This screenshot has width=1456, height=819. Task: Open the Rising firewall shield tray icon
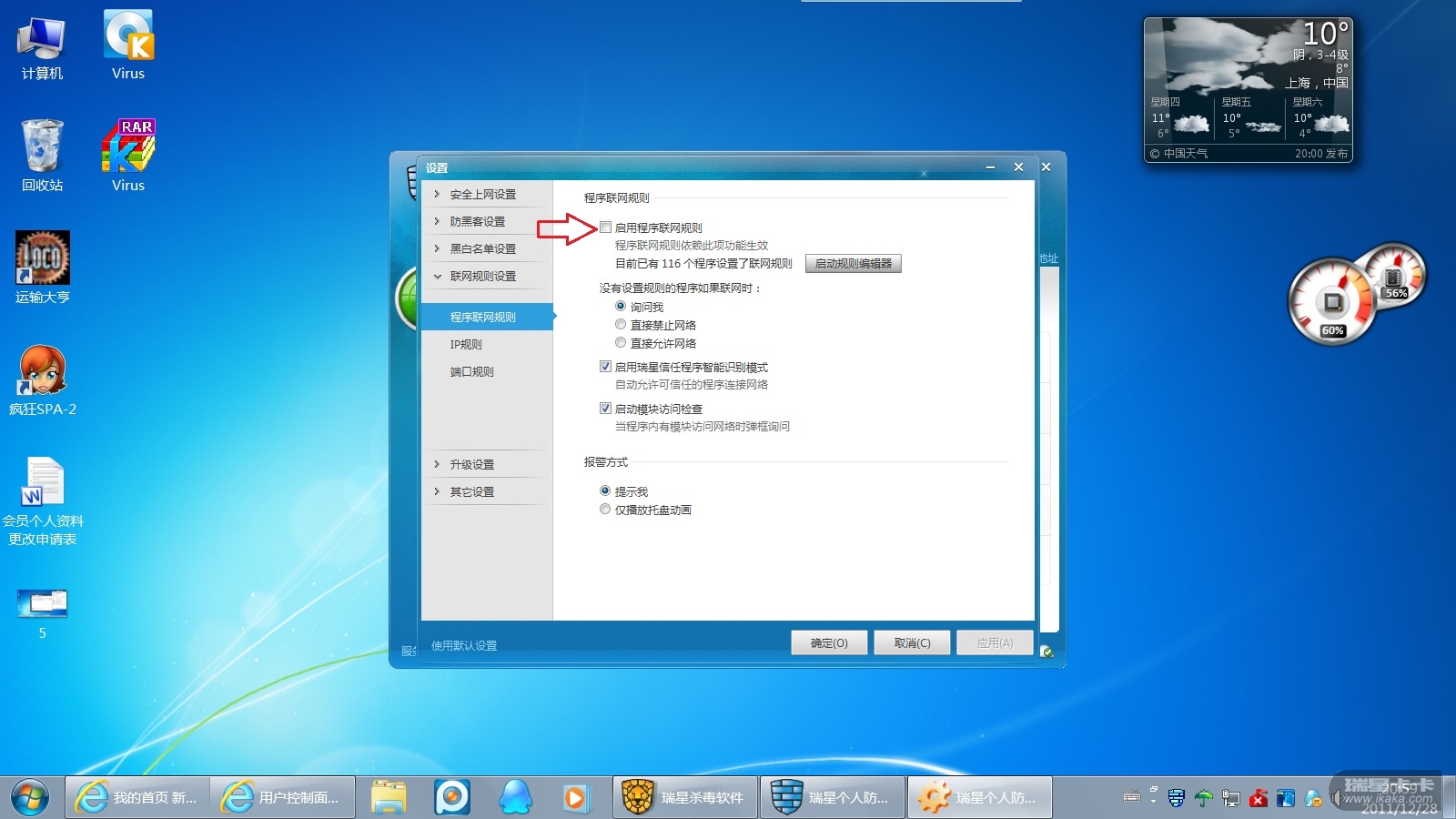tap(1177, 798)
